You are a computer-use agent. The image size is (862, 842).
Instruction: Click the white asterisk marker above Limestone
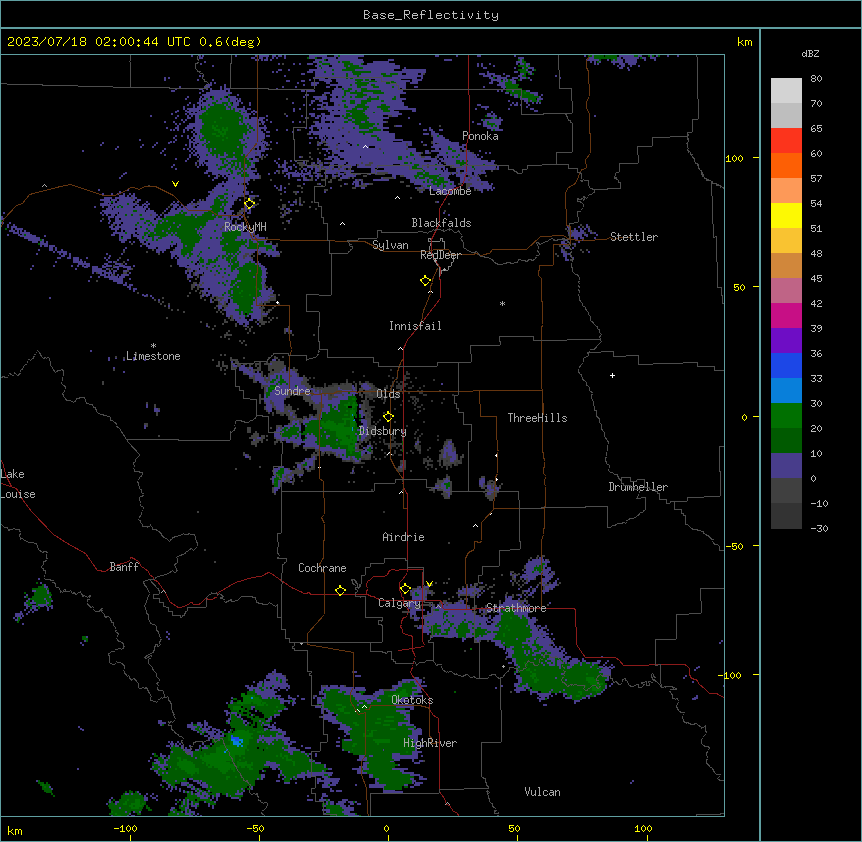154,346
